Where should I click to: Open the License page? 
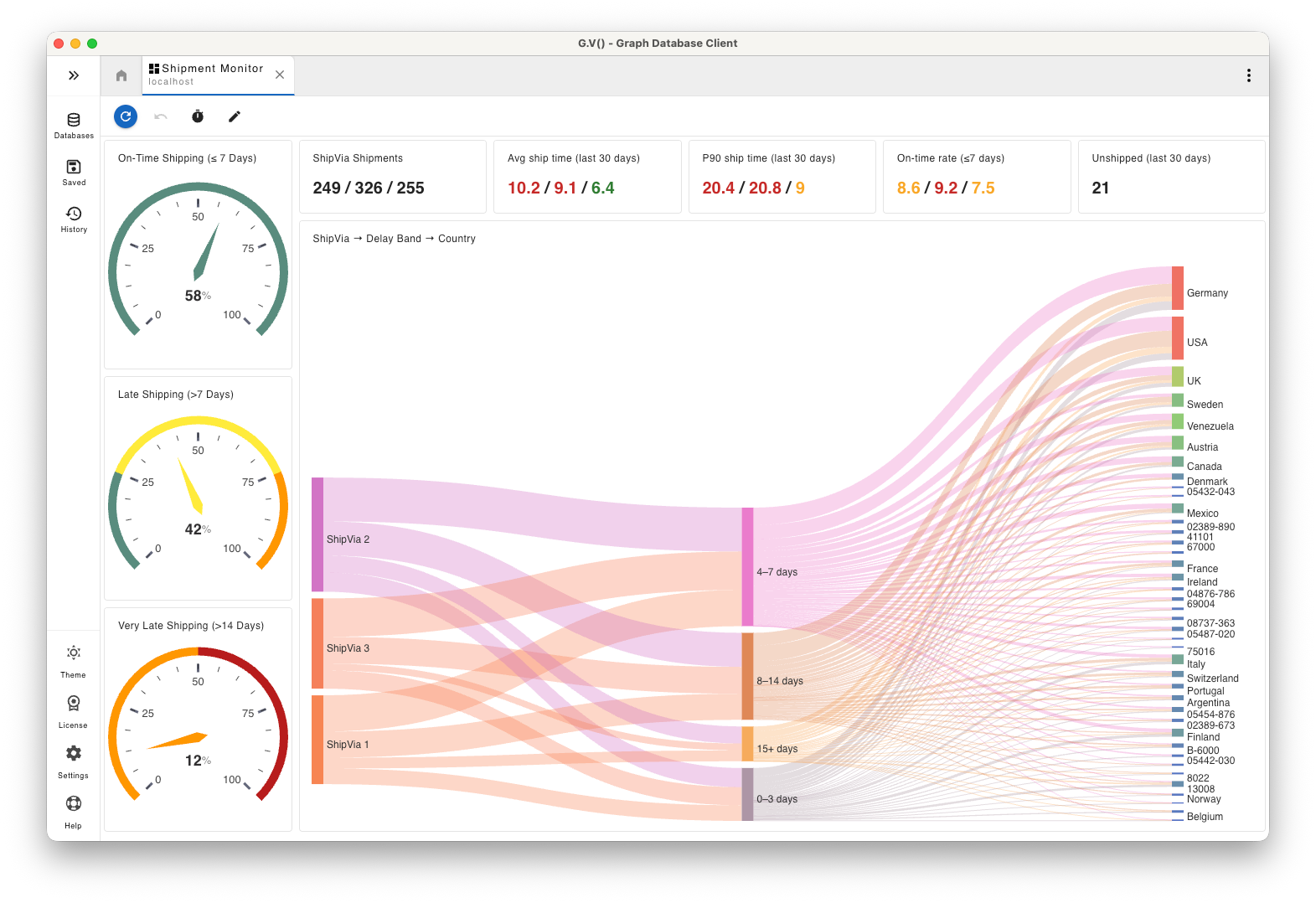[x=74, y=711]
